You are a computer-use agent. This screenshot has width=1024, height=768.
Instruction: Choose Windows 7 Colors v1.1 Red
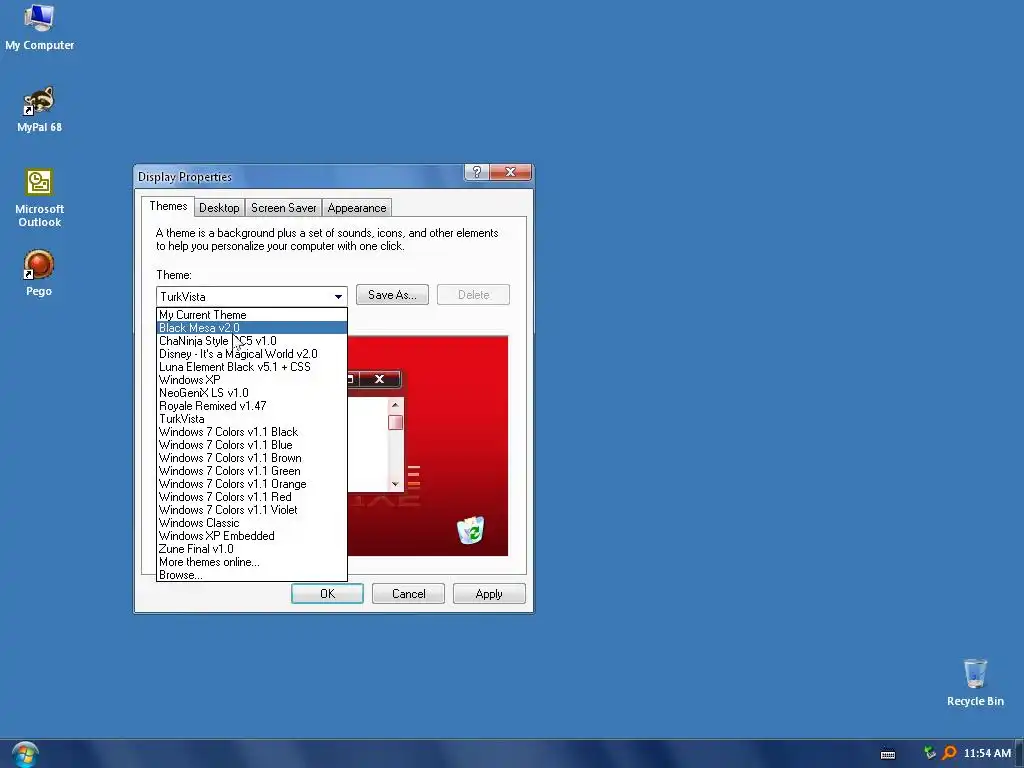pos(252,497)
